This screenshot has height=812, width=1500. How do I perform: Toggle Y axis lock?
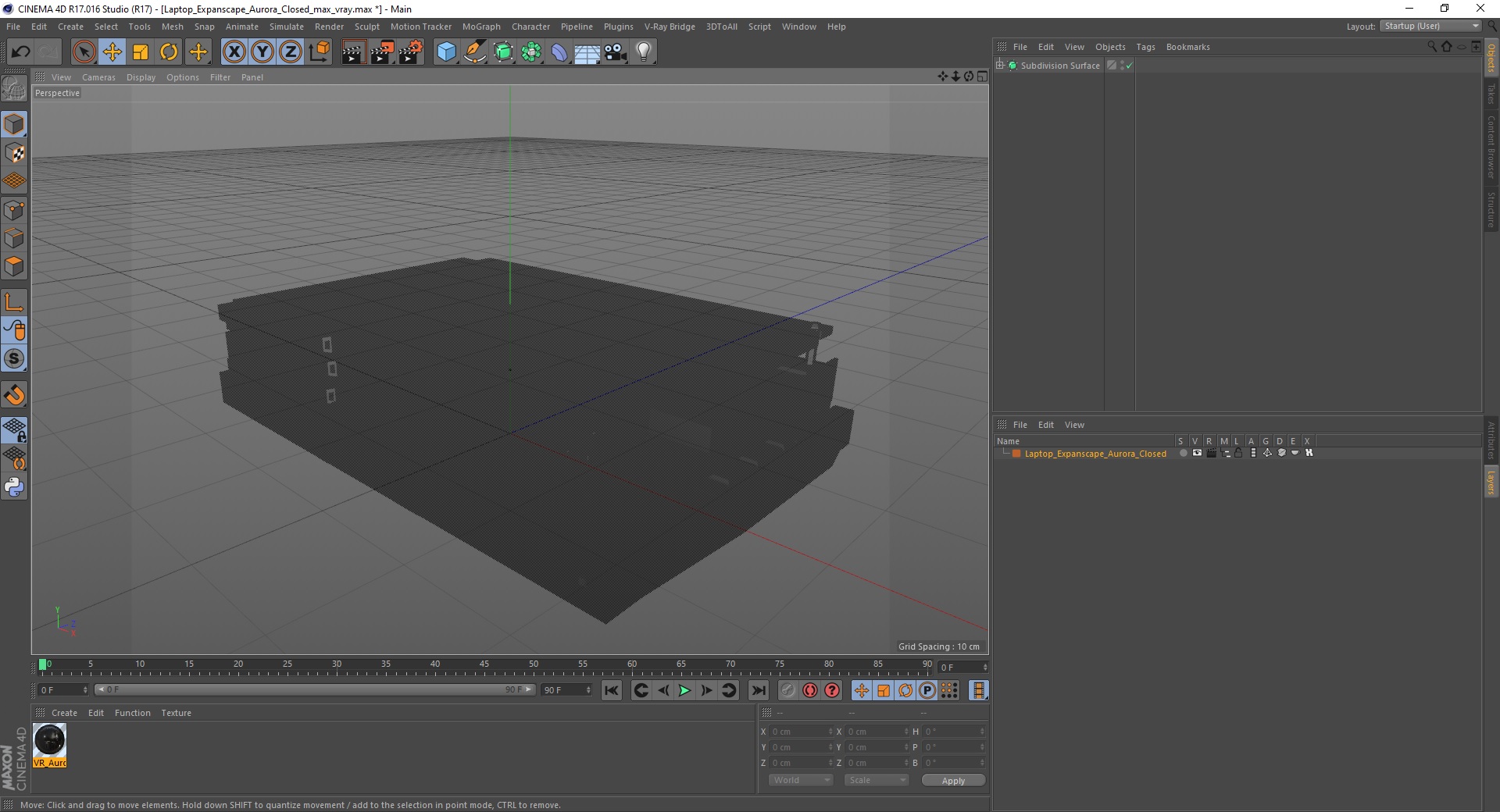click(262, 52)
